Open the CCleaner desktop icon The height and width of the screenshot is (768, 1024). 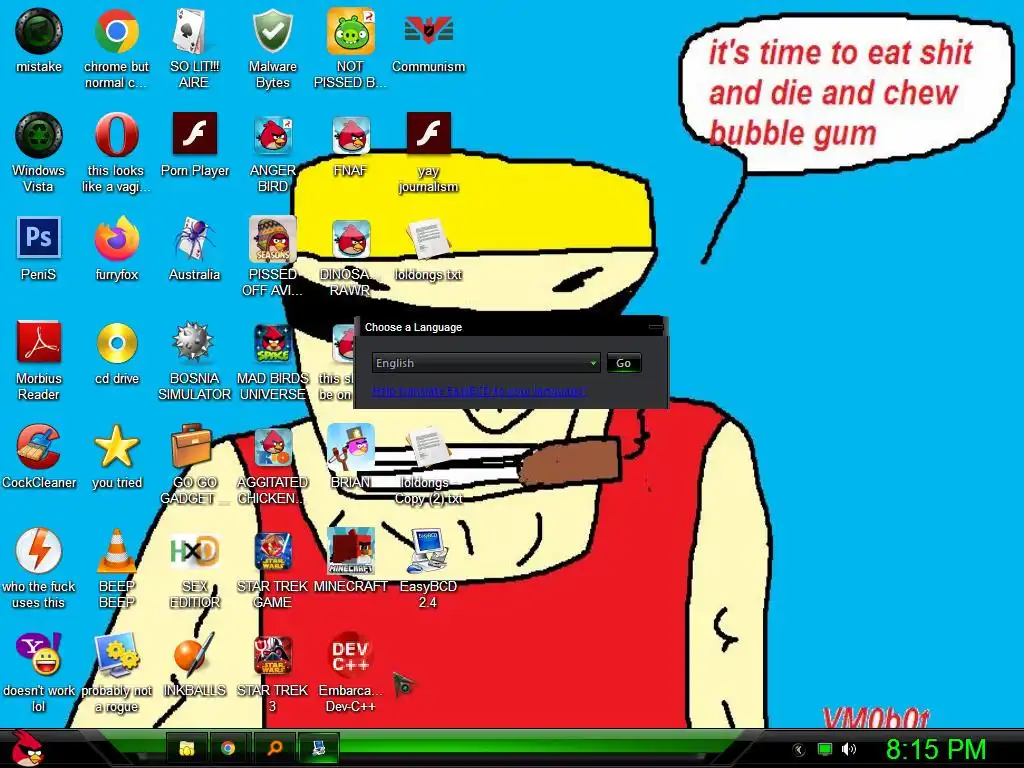(39, 447)
